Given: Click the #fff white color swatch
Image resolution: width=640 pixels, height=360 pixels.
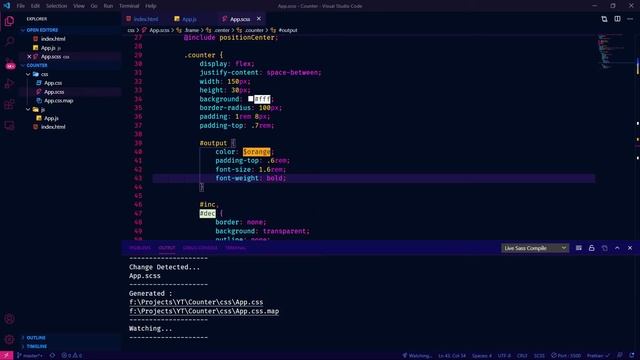Looking at the screenshot, I should [251, 99].
